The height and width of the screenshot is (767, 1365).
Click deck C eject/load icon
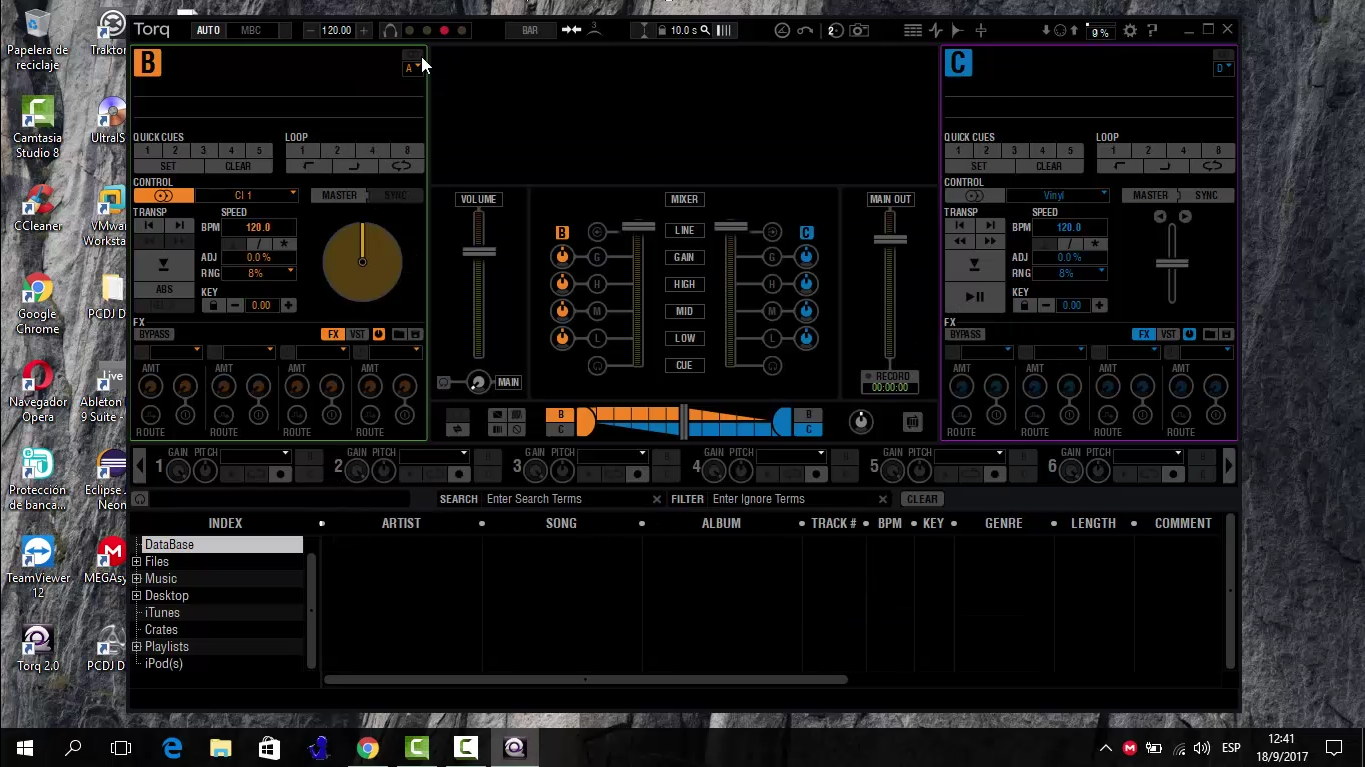click(974, 265)
